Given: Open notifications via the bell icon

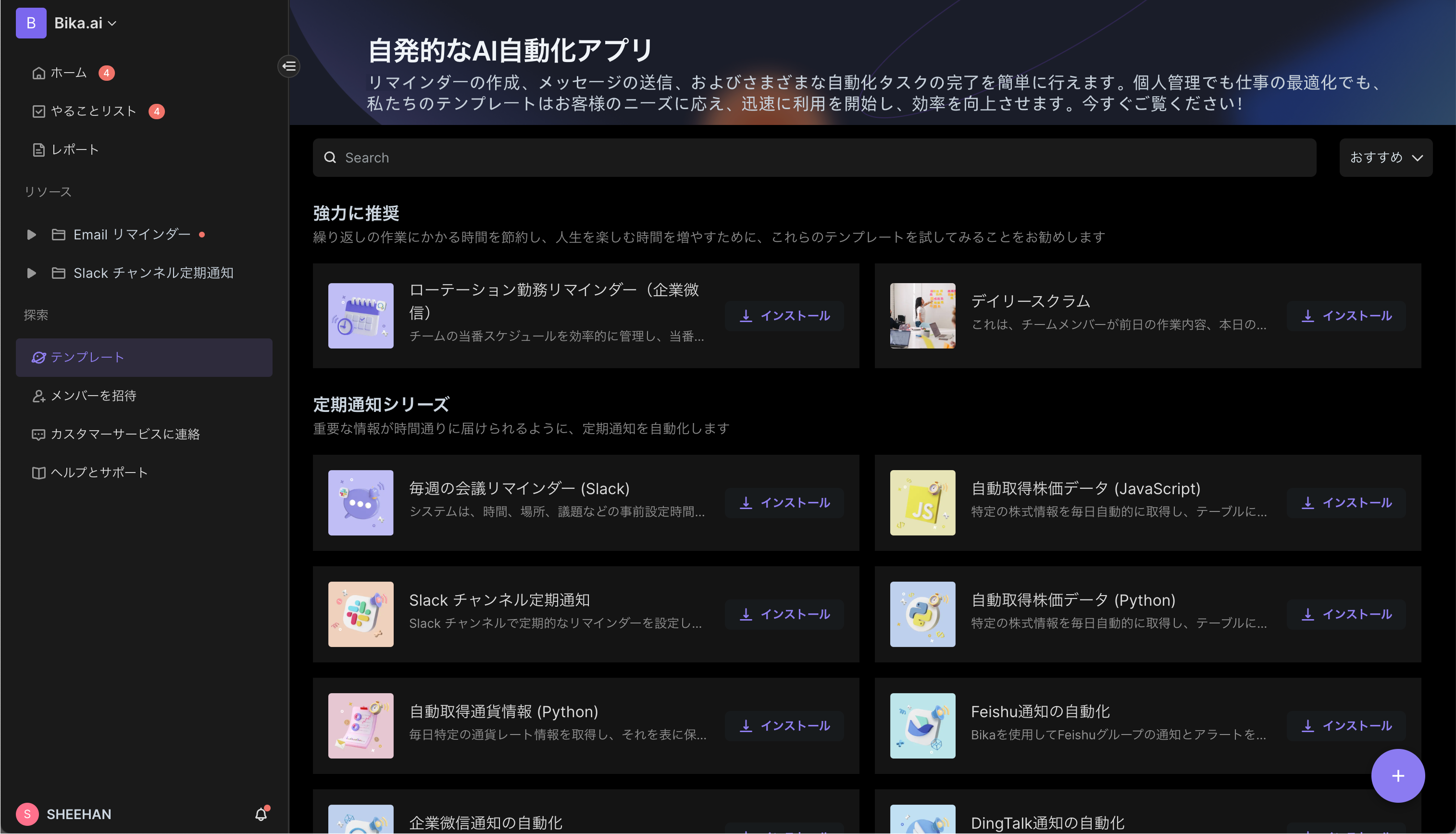Looking at the screenshot, I should pos(261,814).
